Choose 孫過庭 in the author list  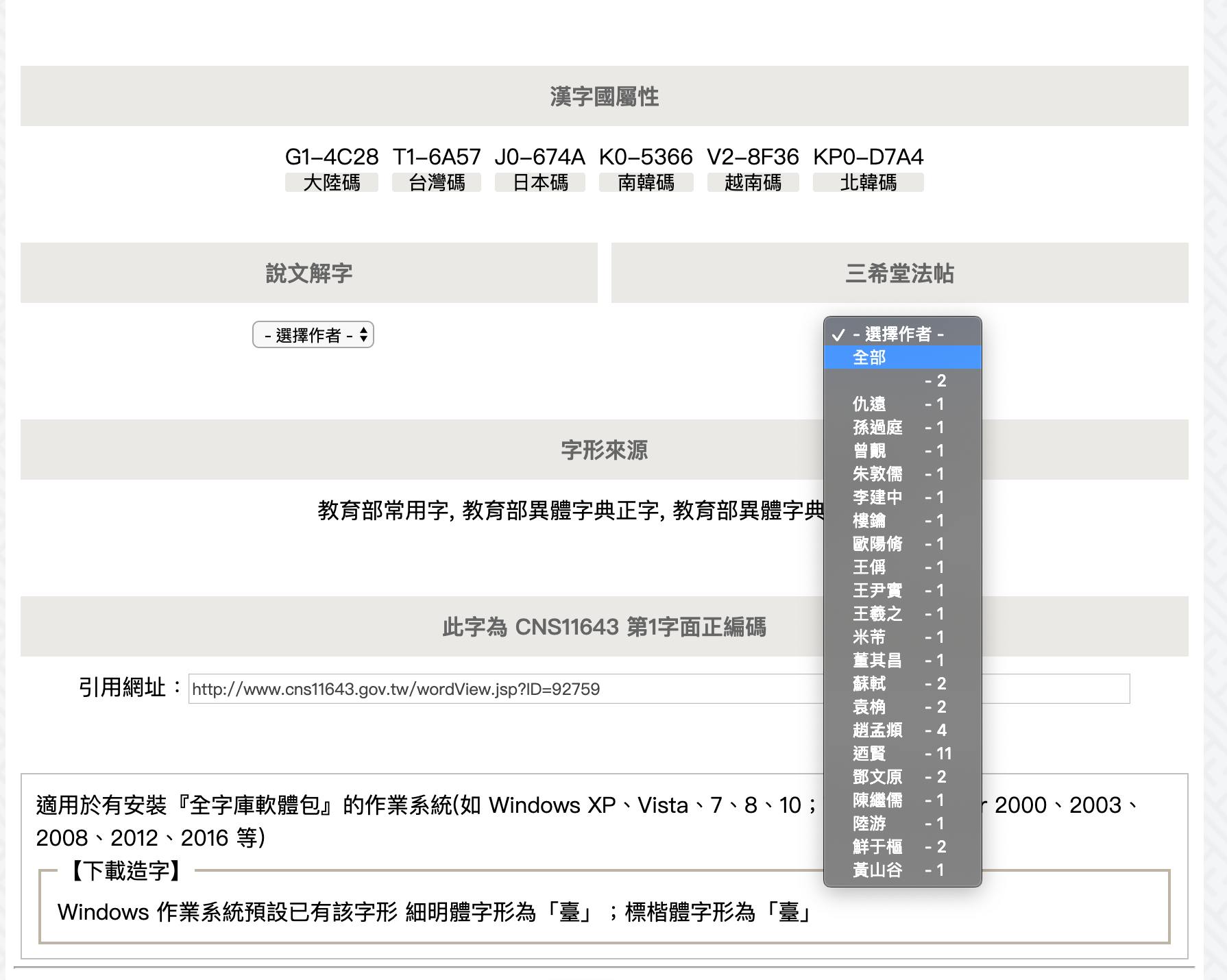878,427
